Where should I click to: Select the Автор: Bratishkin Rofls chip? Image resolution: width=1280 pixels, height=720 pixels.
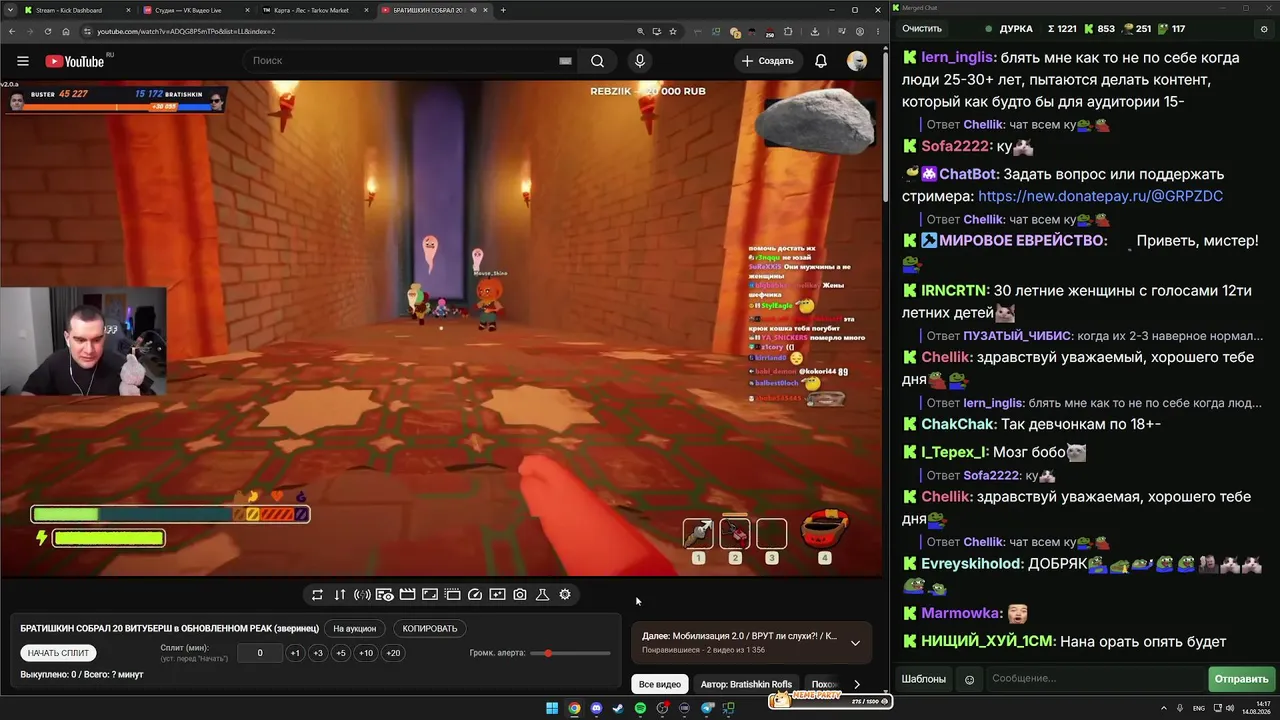click(746, 684)
